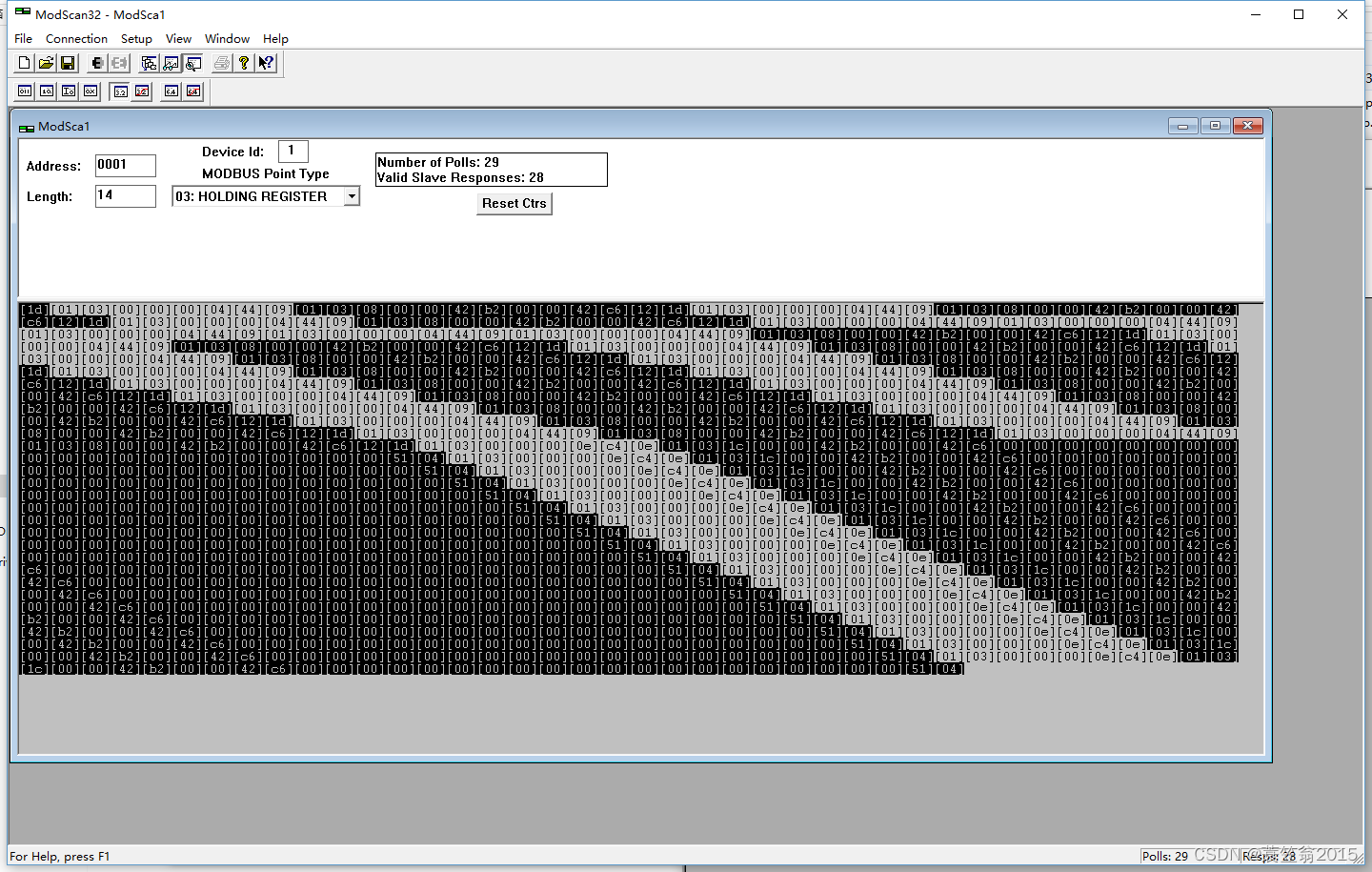Expand the Connection menu

[76, 39]
